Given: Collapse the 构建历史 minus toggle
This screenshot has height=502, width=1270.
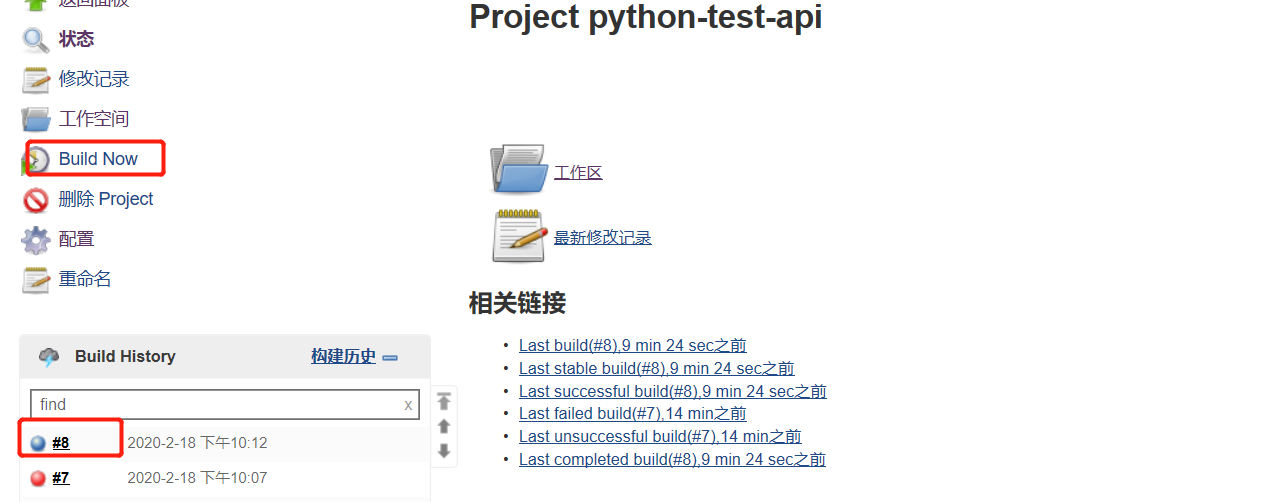Looking at the screenshot, I should (x=390, y=358).
